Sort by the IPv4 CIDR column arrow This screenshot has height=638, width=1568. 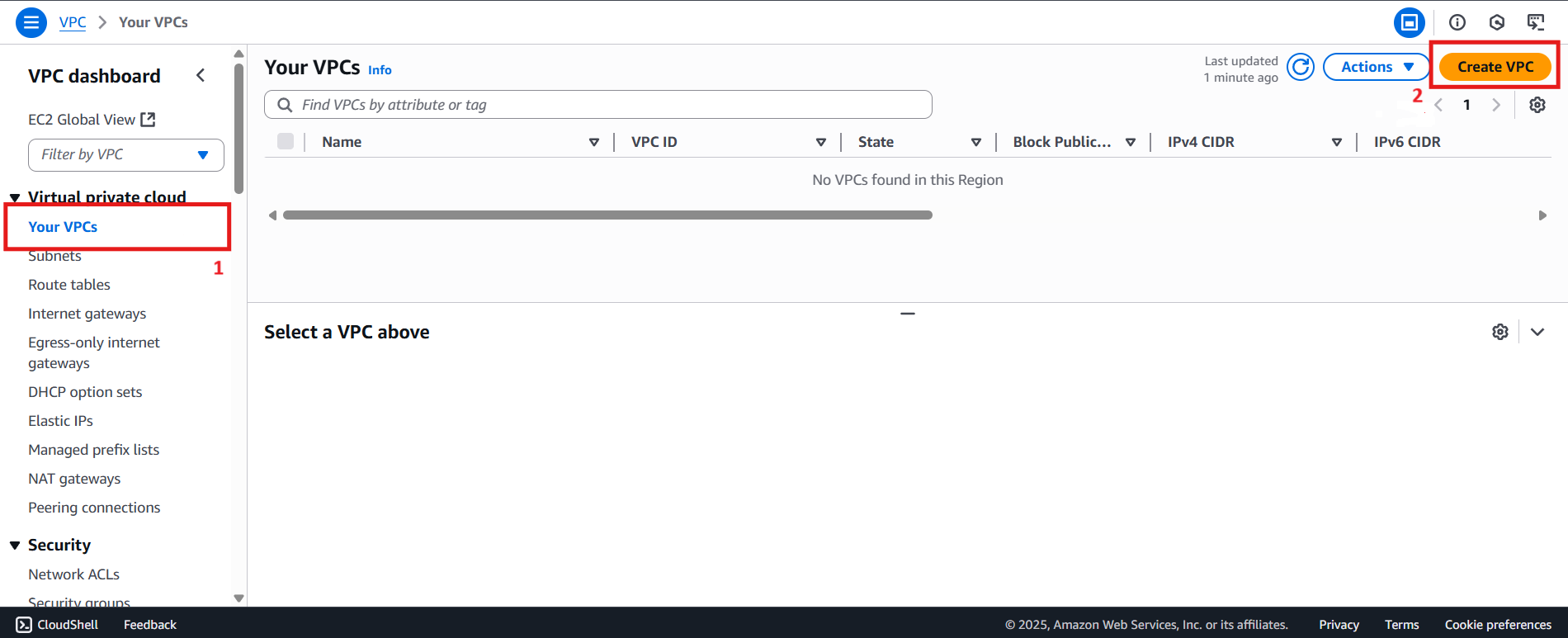click(1336, 142)
